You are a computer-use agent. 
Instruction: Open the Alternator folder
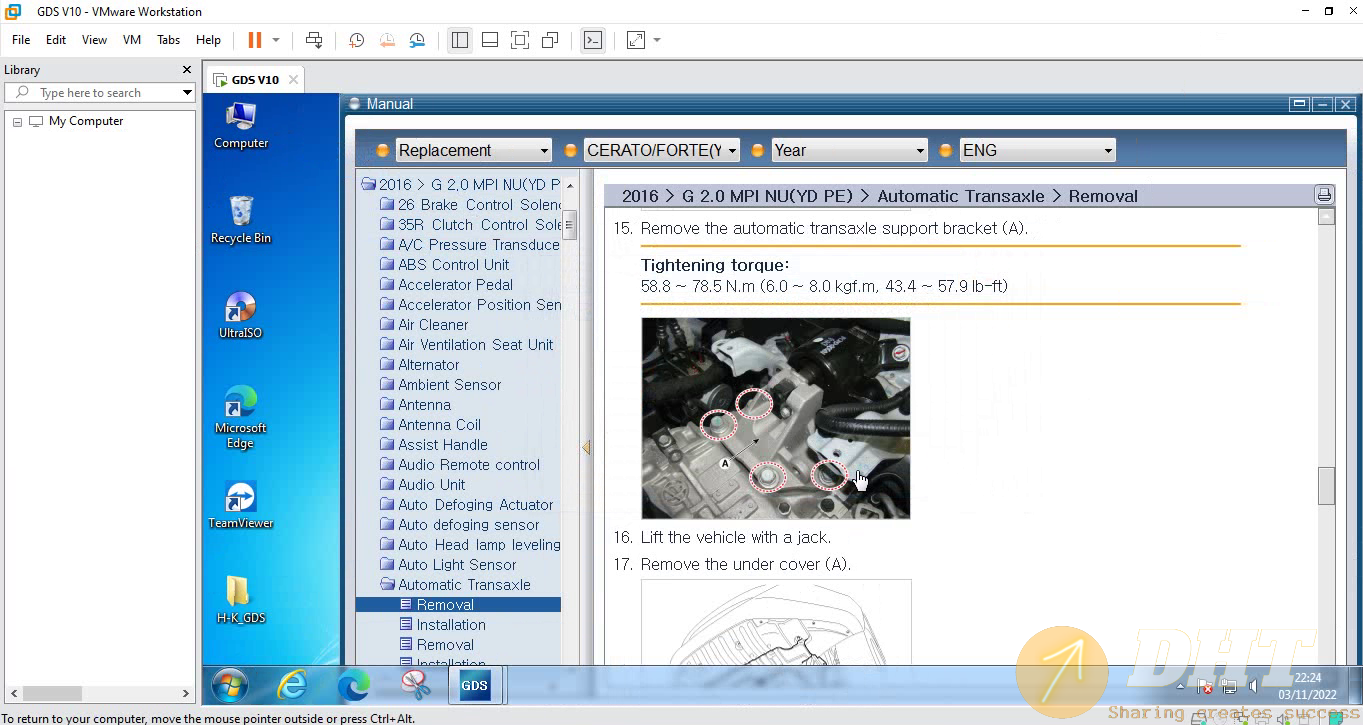tap(420, 365)
